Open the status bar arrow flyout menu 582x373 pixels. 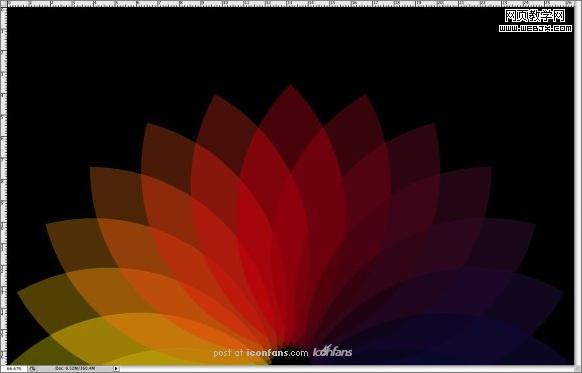coord(116,369)
